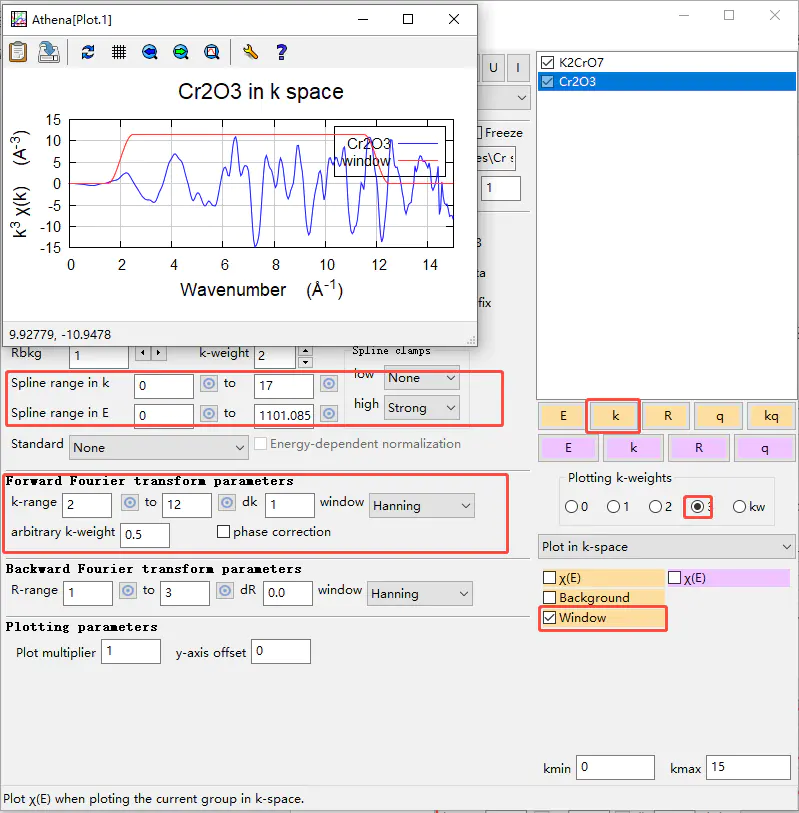The width and height of the screenshot is (799, 813).
Task: Edit y-axis offset field
Action: (x=281, y=651)
